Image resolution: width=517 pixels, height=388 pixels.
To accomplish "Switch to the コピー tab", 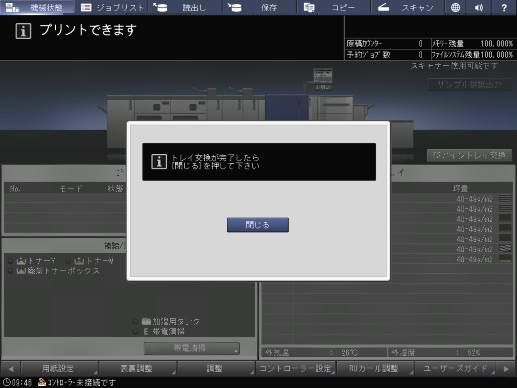I will tap(334, 7).
